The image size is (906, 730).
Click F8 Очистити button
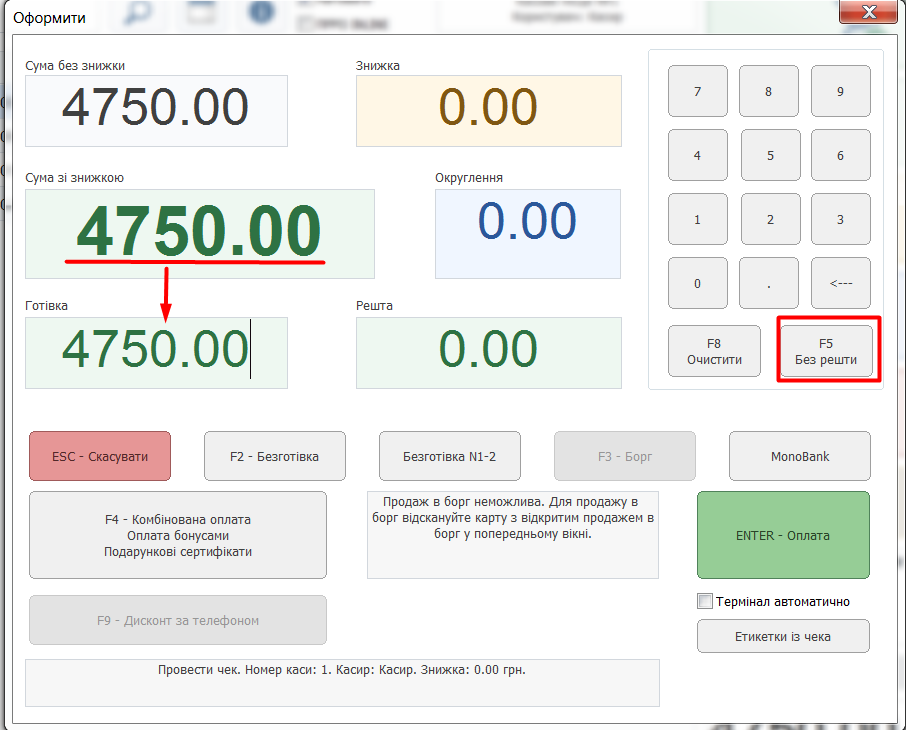[x=714, y=351]
